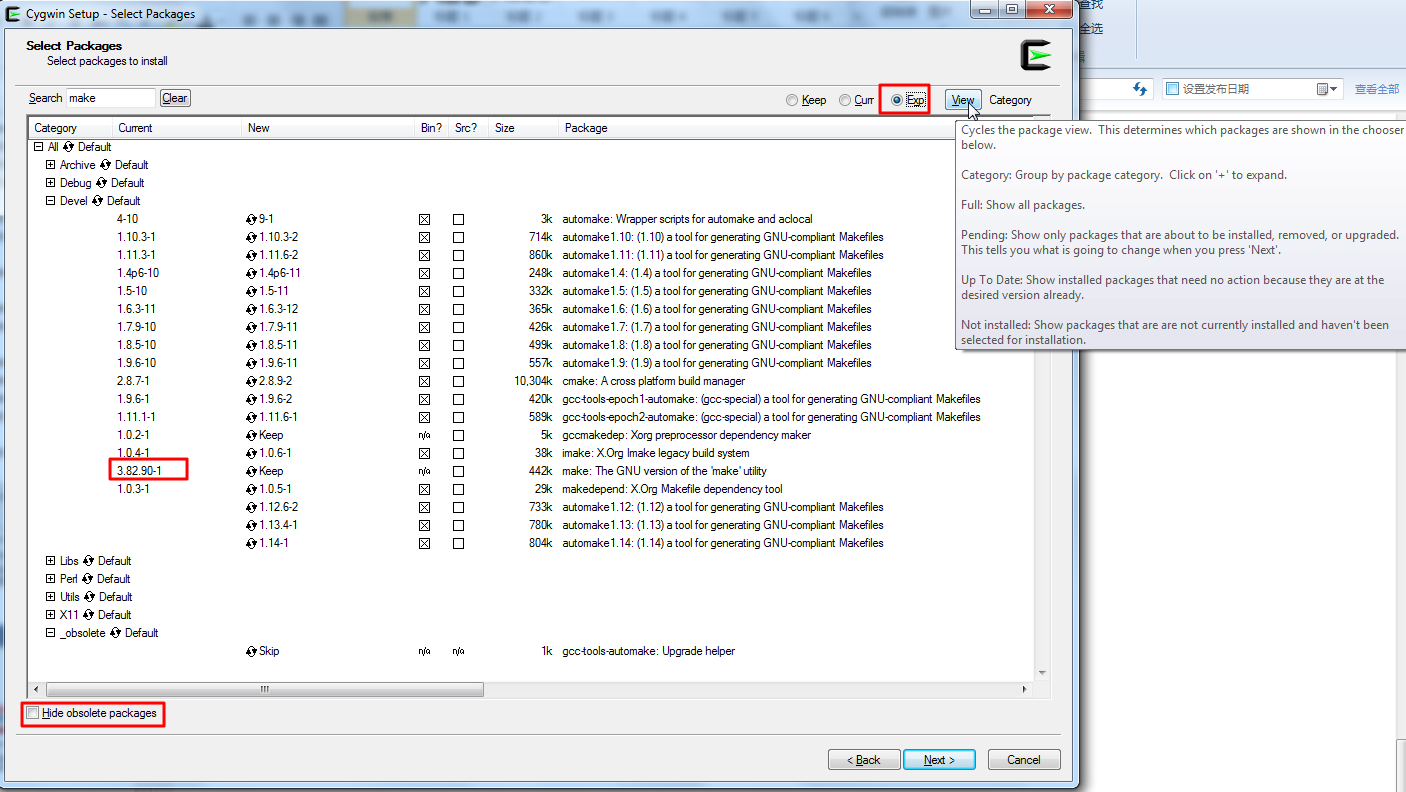Click the horizontal scrollbar right arrow

point(1024,690)
